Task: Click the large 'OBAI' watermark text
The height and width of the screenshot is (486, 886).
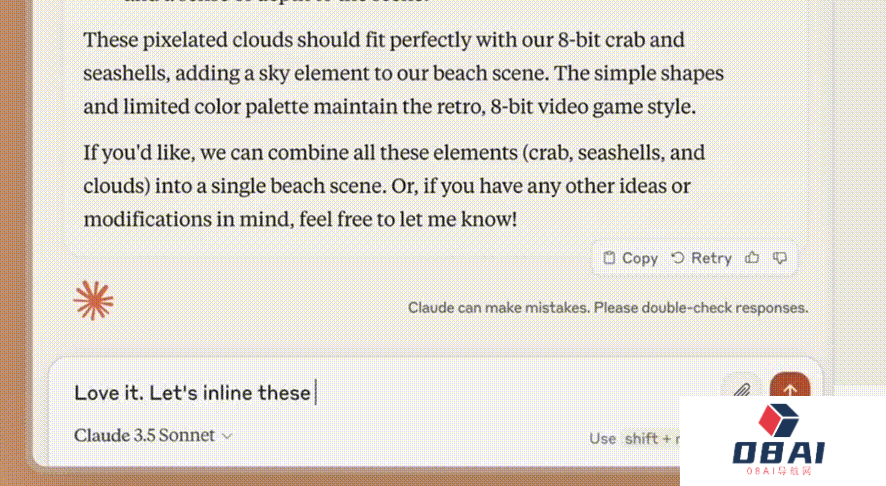Action: coord(782,454)
